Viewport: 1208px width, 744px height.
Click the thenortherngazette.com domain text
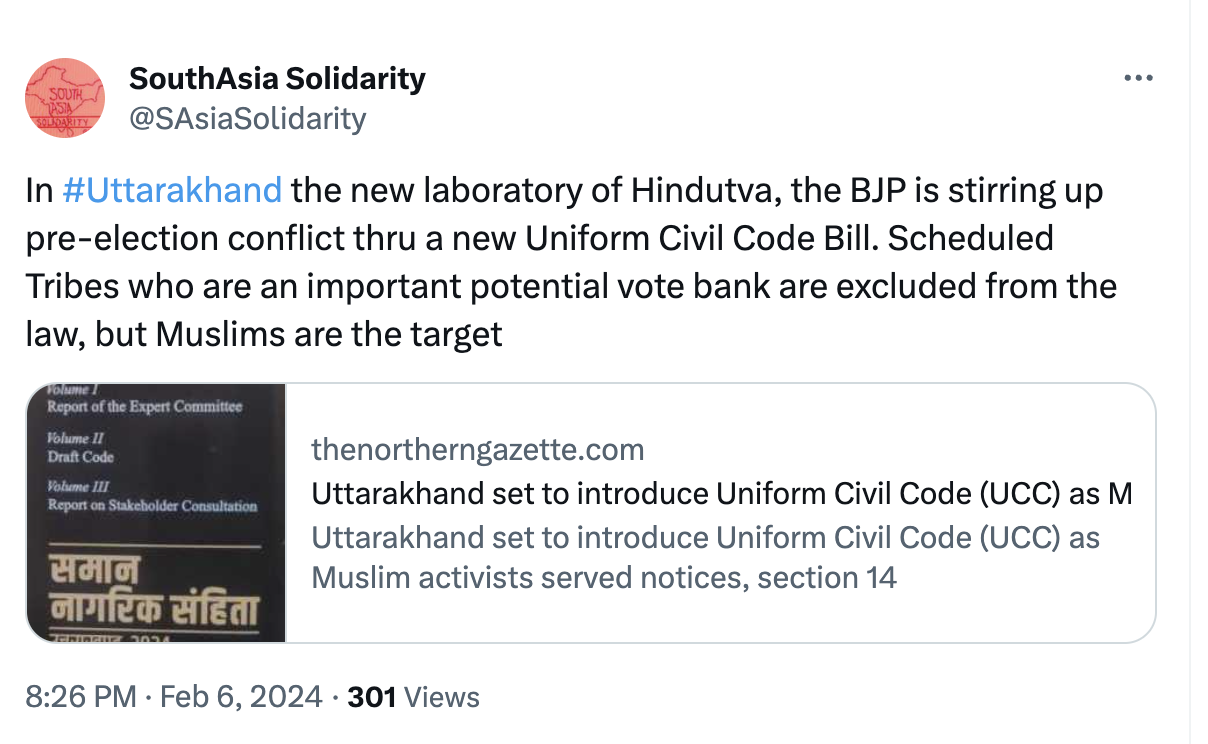pyautogui.click(x=478, y=450)
